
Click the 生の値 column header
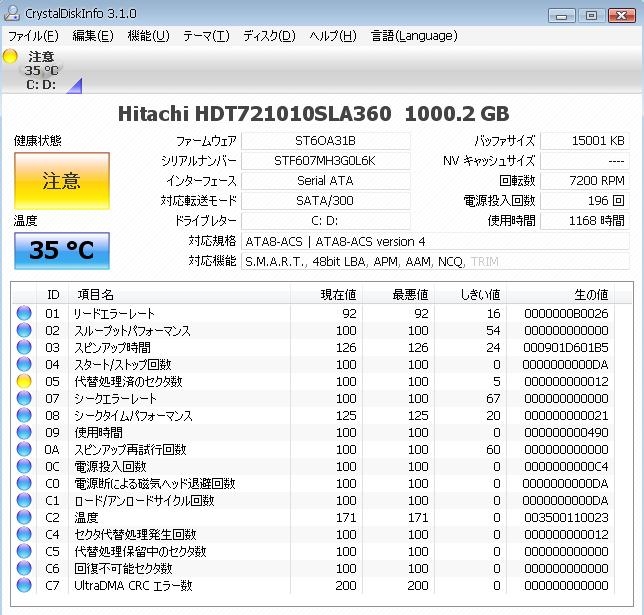pos(561,295)
